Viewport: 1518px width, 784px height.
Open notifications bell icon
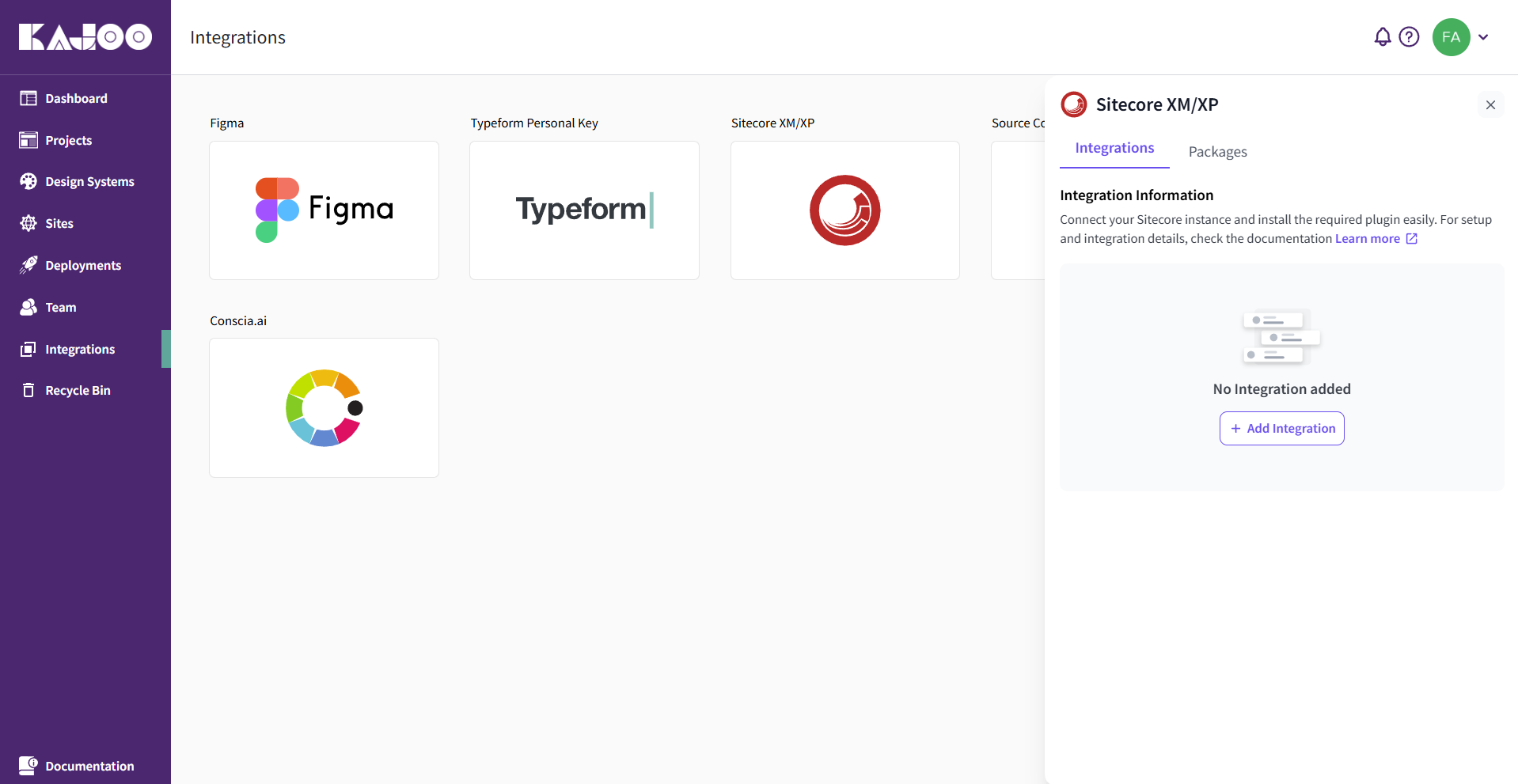(1383, 37)
